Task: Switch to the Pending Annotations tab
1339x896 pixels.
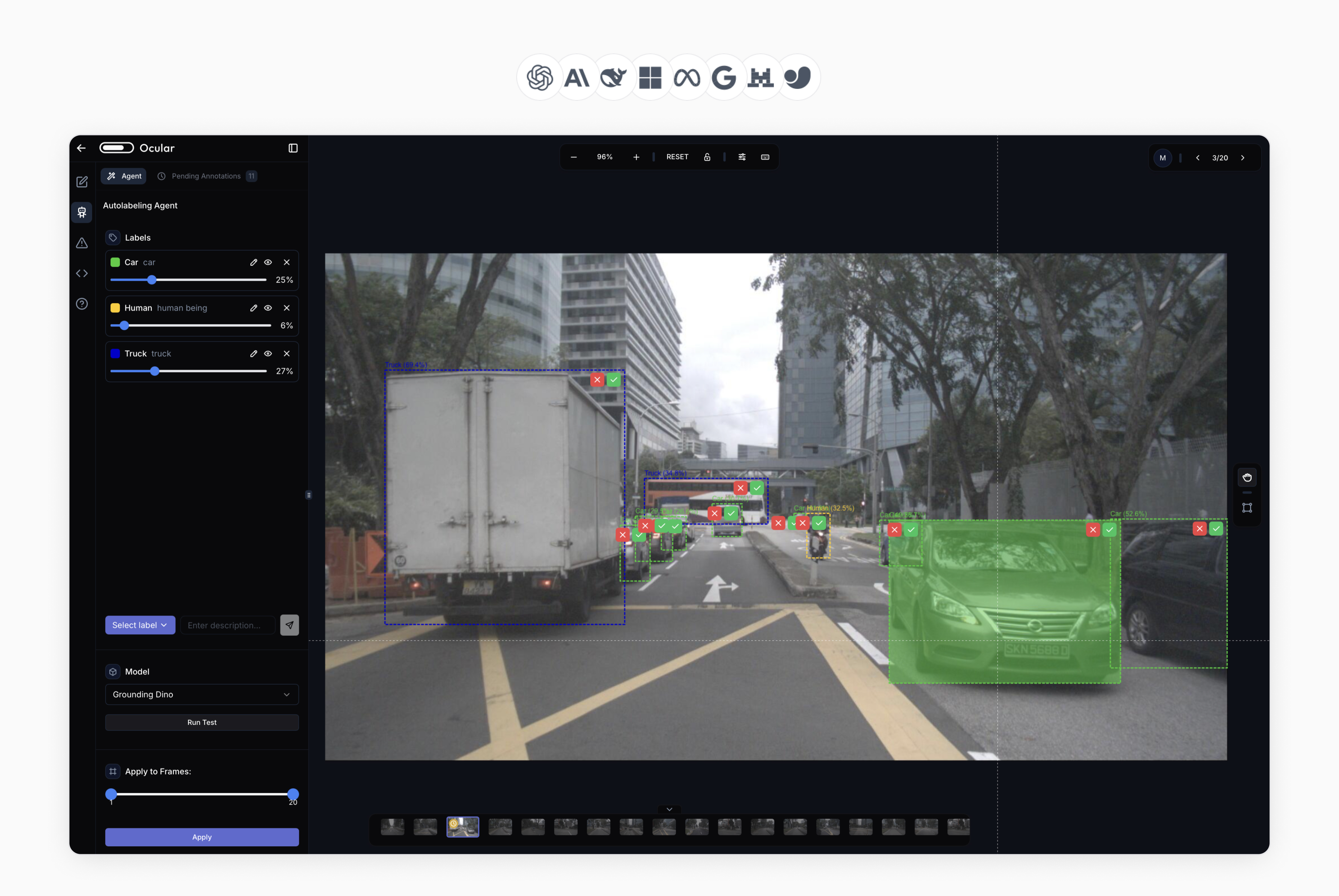Action: click(207, 176)
